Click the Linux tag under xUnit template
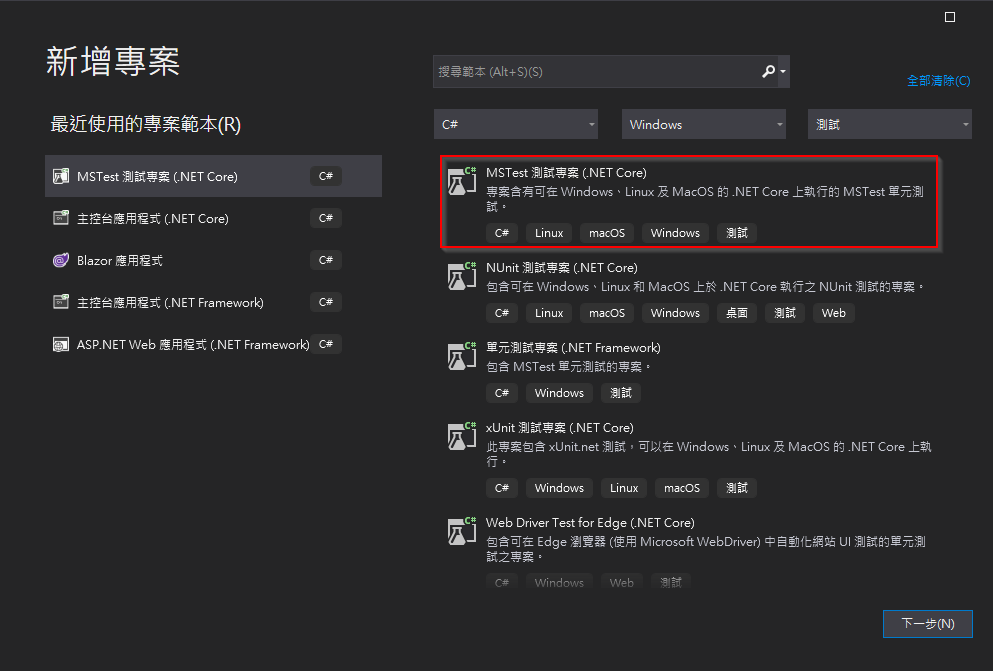 click(624, 488)
